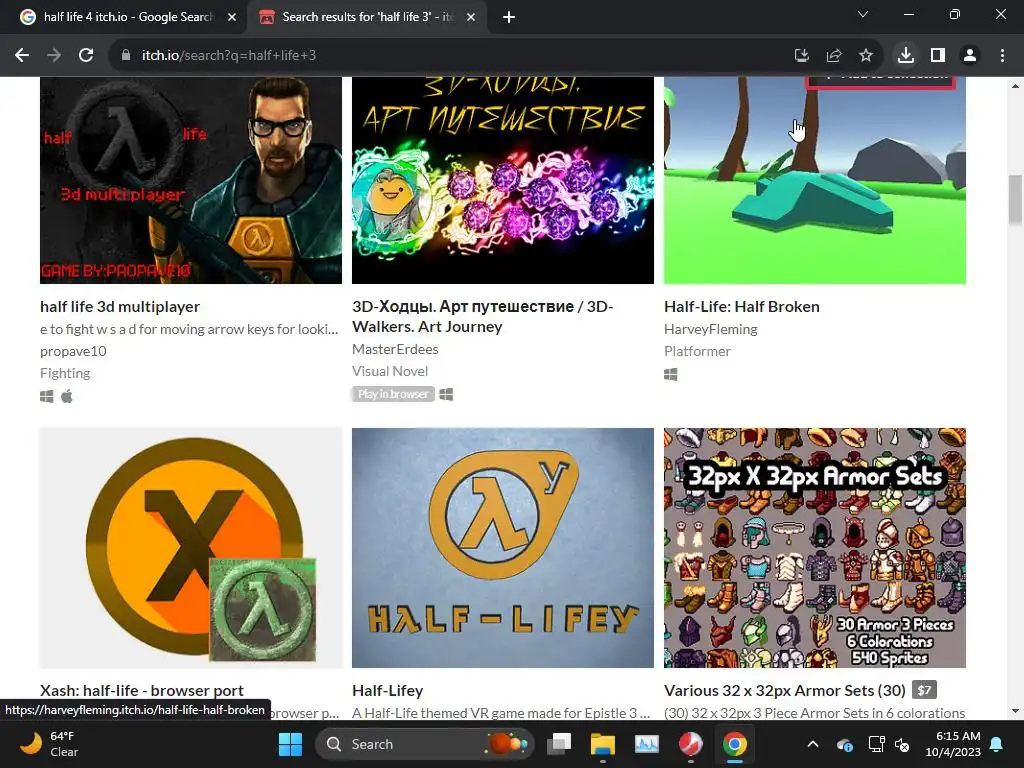
Task: Open author propave10's page
Action: tap(73, 351)
